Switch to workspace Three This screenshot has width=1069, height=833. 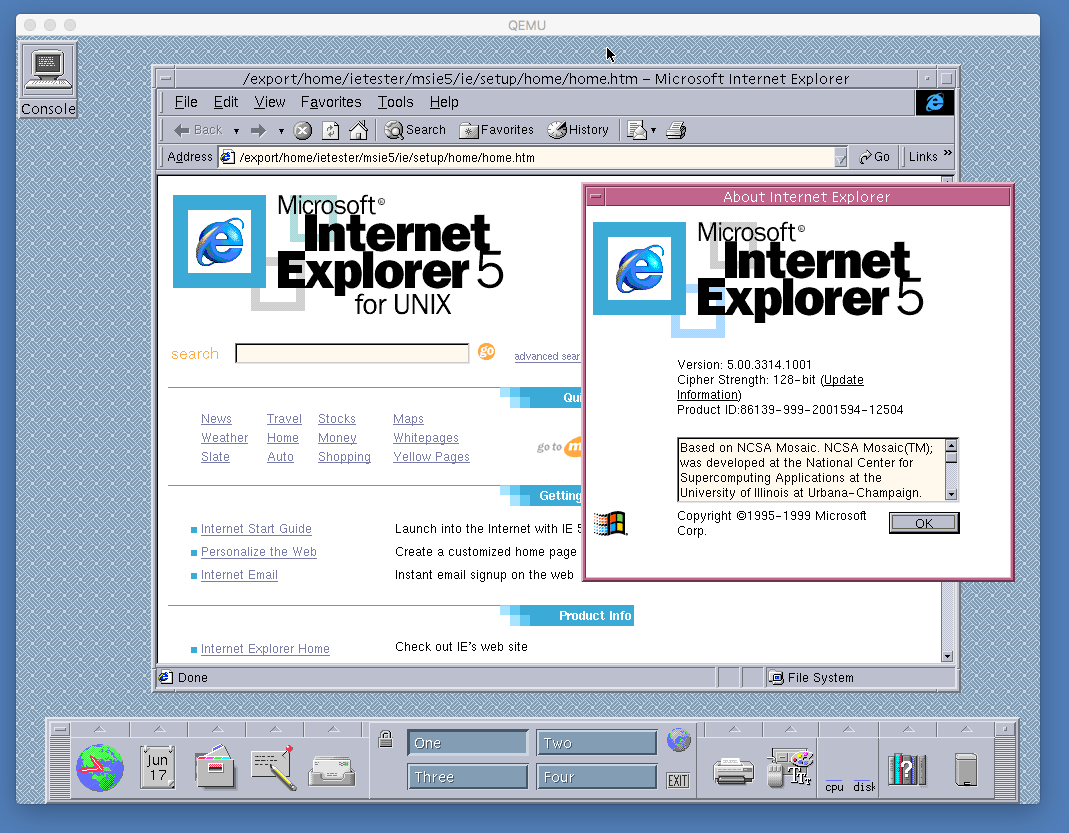pyautogui.click(x=468, y=777)
